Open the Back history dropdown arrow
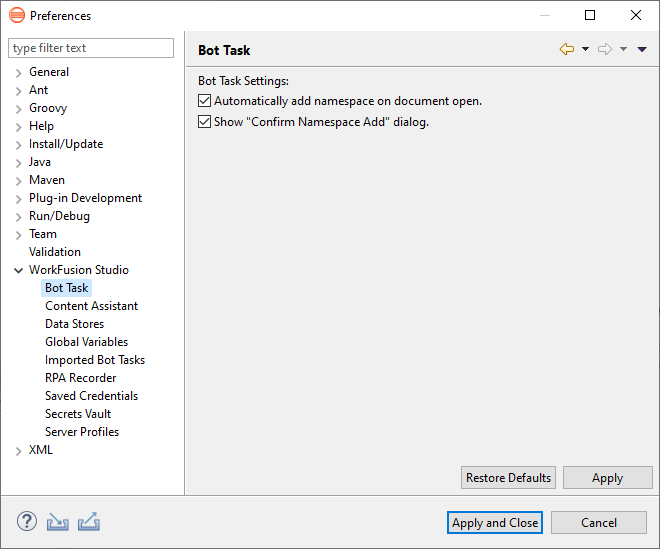This screenshot has width=660, height=549. [x=585, y=49]
